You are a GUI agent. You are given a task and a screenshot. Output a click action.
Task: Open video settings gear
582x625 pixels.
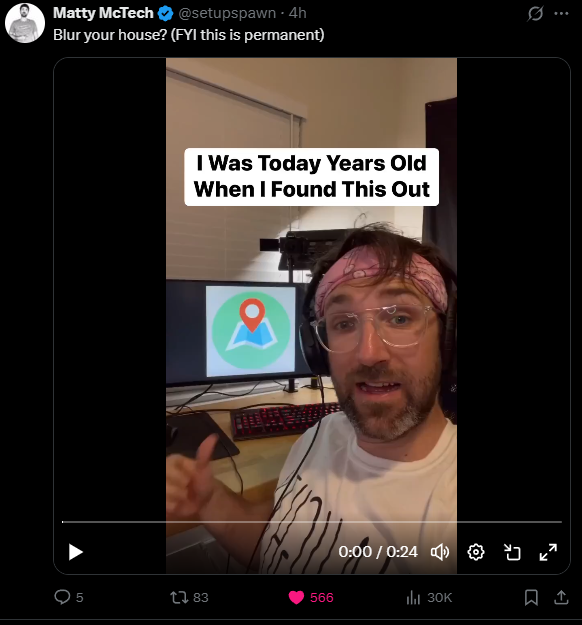pos(476,552)
